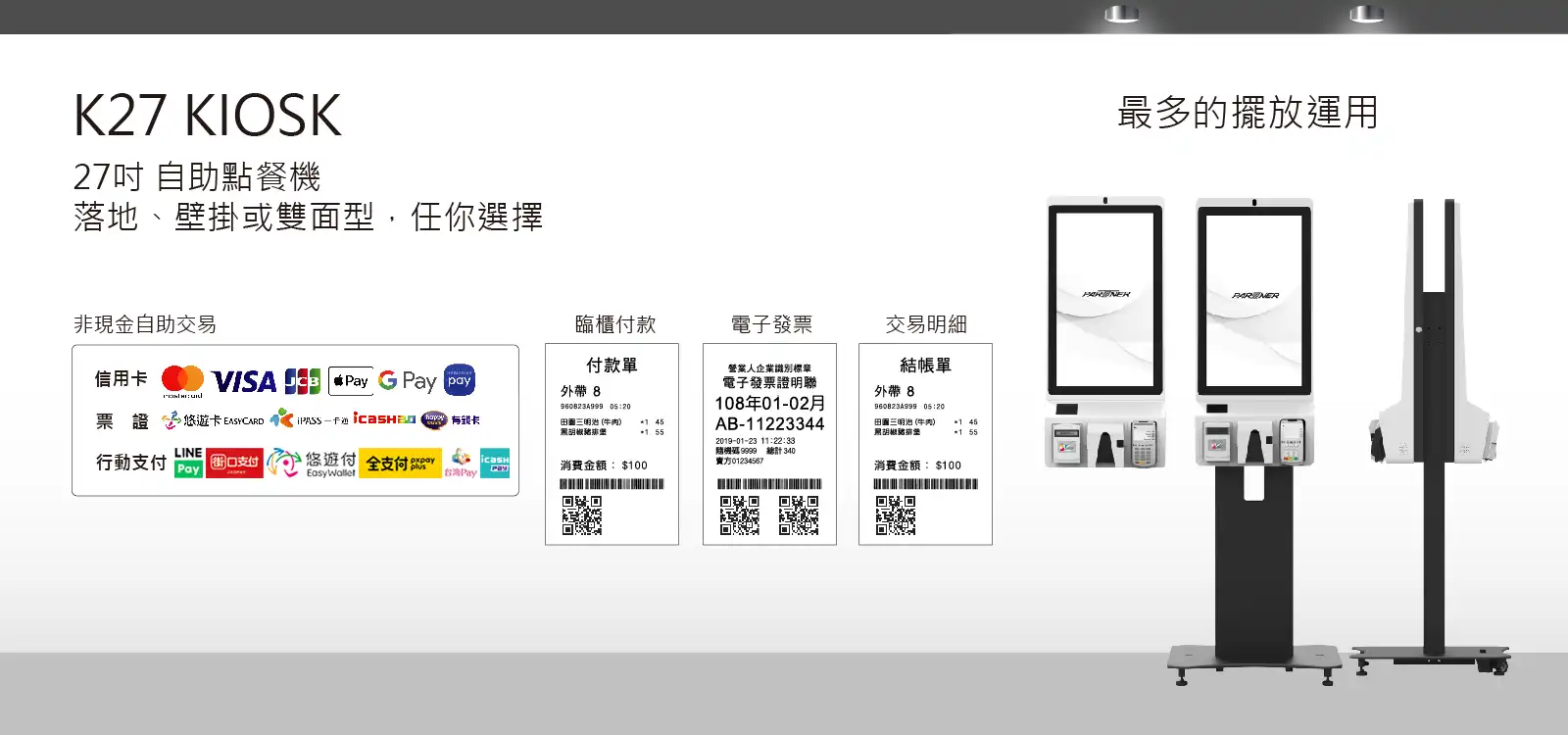Click the "信用卡" row label
Image resolution: width=1568 pixels, height=735 pixels.
[x=122, y=379]
